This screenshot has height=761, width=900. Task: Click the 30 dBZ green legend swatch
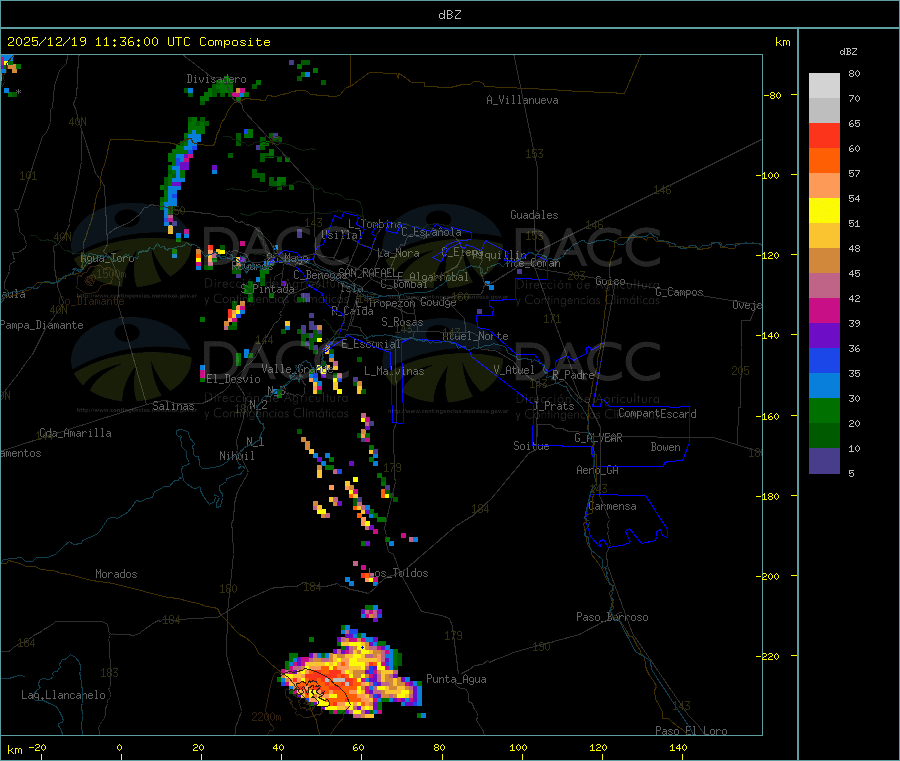(x=824, y=410)
